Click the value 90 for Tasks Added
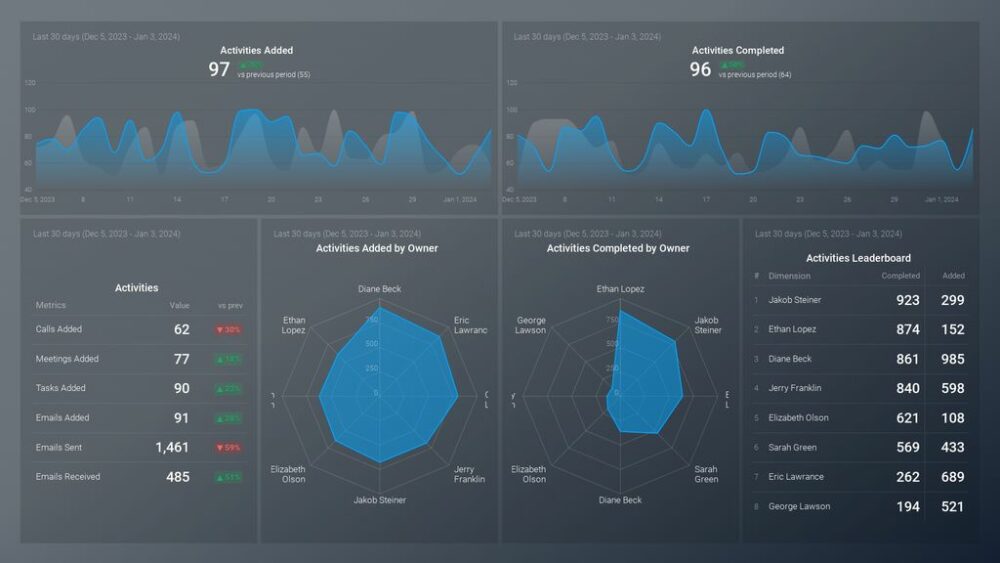 coord(182,388)
